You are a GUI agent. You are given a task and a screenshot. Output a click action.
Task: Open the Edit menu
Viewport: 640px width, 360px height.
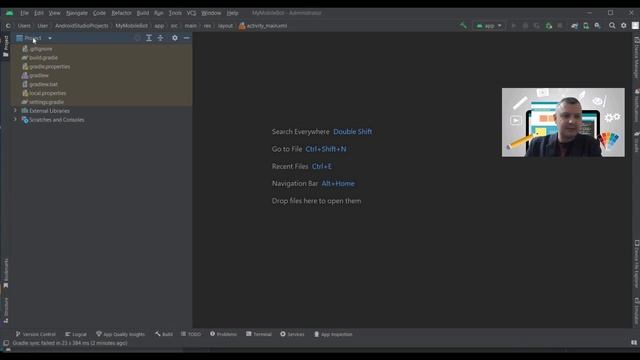click(x=39, y=13)
